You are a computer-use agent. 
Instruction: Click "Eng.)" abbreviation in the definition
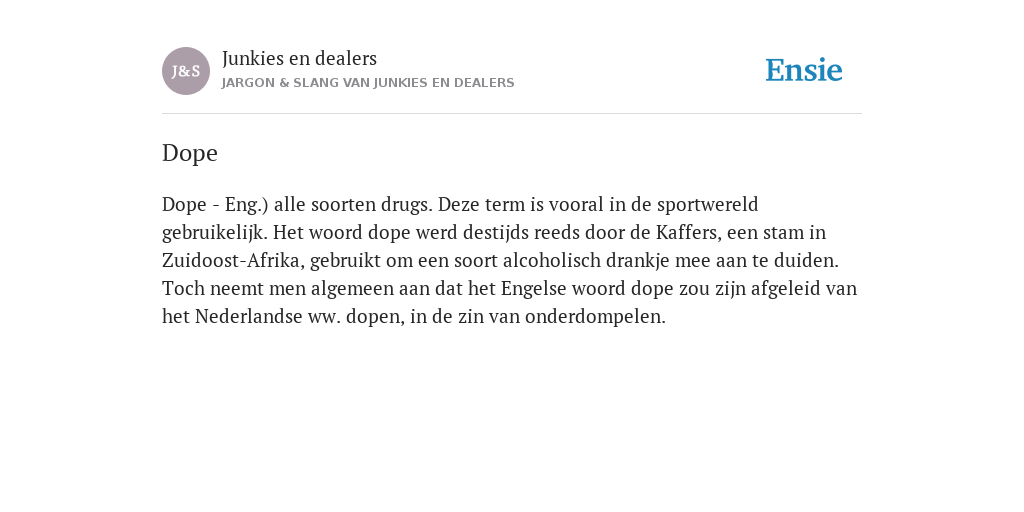246,204
